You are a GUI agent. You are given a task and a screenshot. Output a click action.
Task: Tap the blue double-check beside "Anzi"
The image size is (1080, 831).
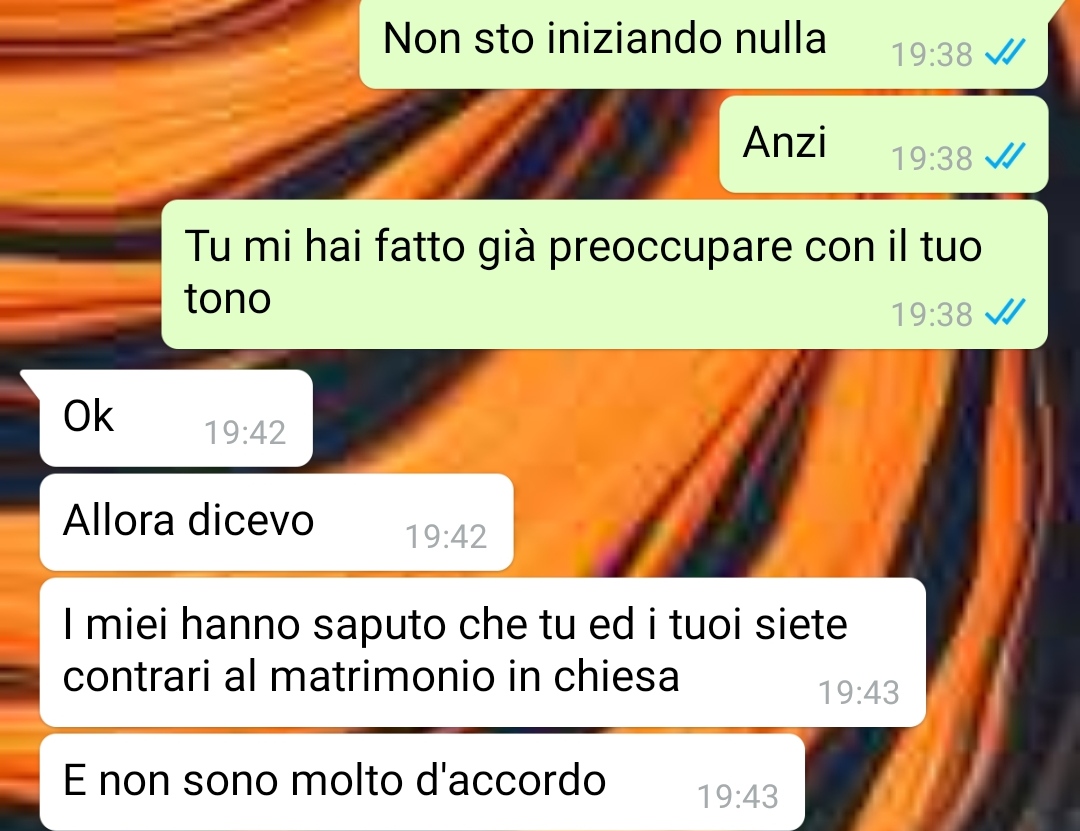(x=1005, y=156)
